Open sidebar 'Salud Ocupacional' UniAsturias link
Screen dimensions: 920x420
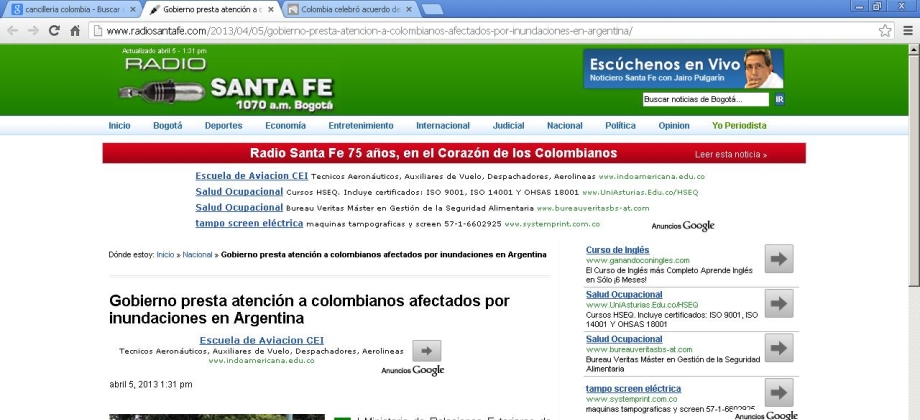(x=624, y=294)
